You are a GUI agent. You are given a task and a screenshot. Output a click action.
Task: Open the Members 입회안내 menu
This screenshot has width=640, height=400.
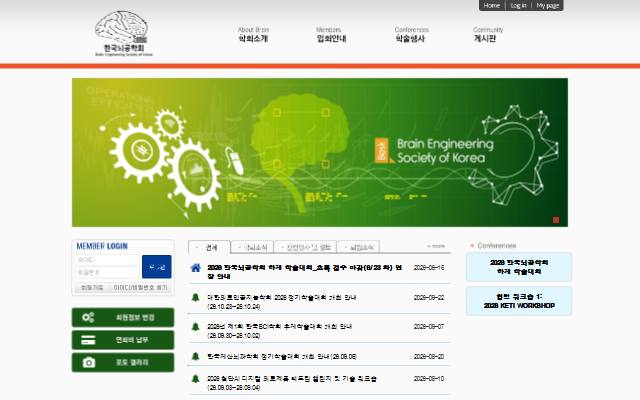pyautogui.click(x=331, y=35)
